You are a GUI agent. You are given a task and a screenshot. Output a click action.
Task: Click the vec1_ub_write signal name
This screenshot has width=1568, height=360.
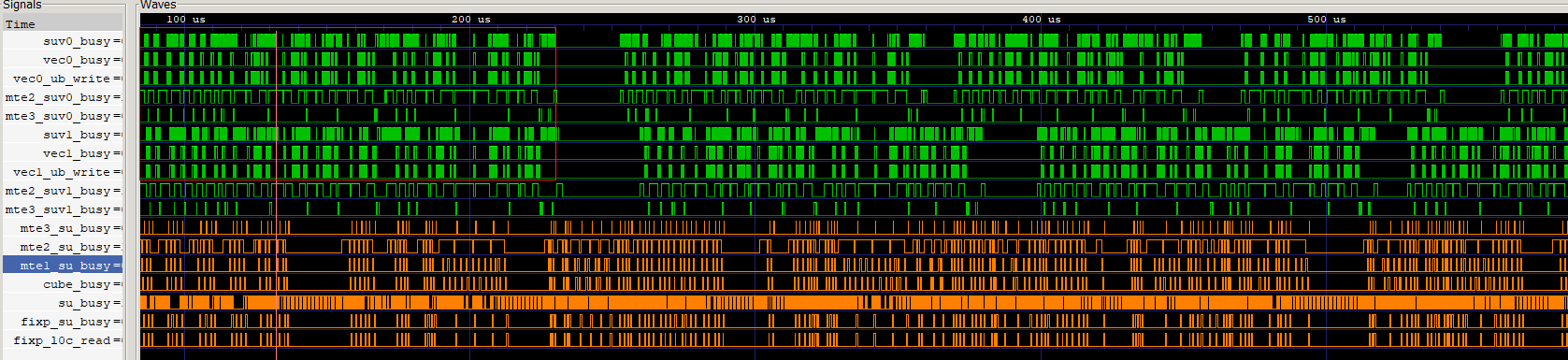click(x=62, y=172)
